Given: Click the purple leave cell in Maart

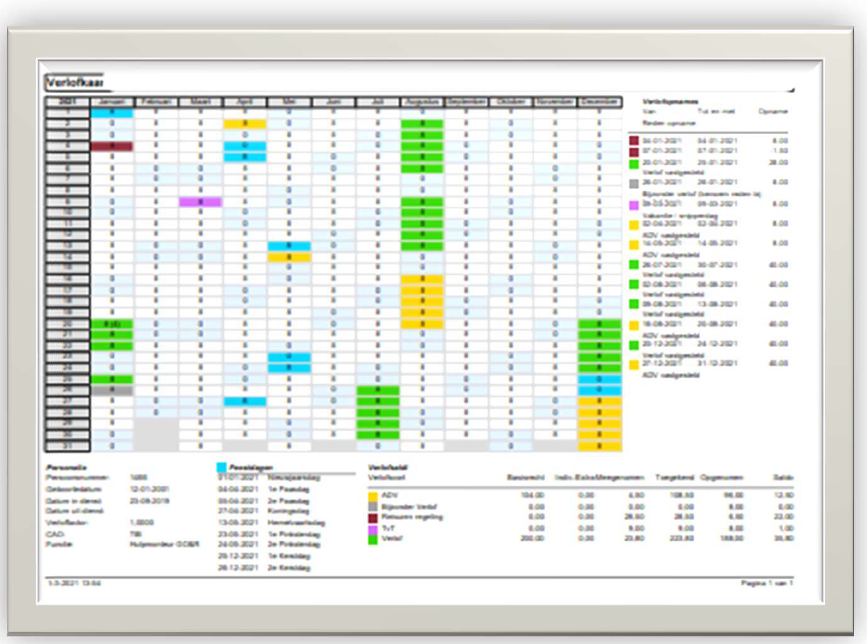Looking at the screenshot, I should 200,202.
